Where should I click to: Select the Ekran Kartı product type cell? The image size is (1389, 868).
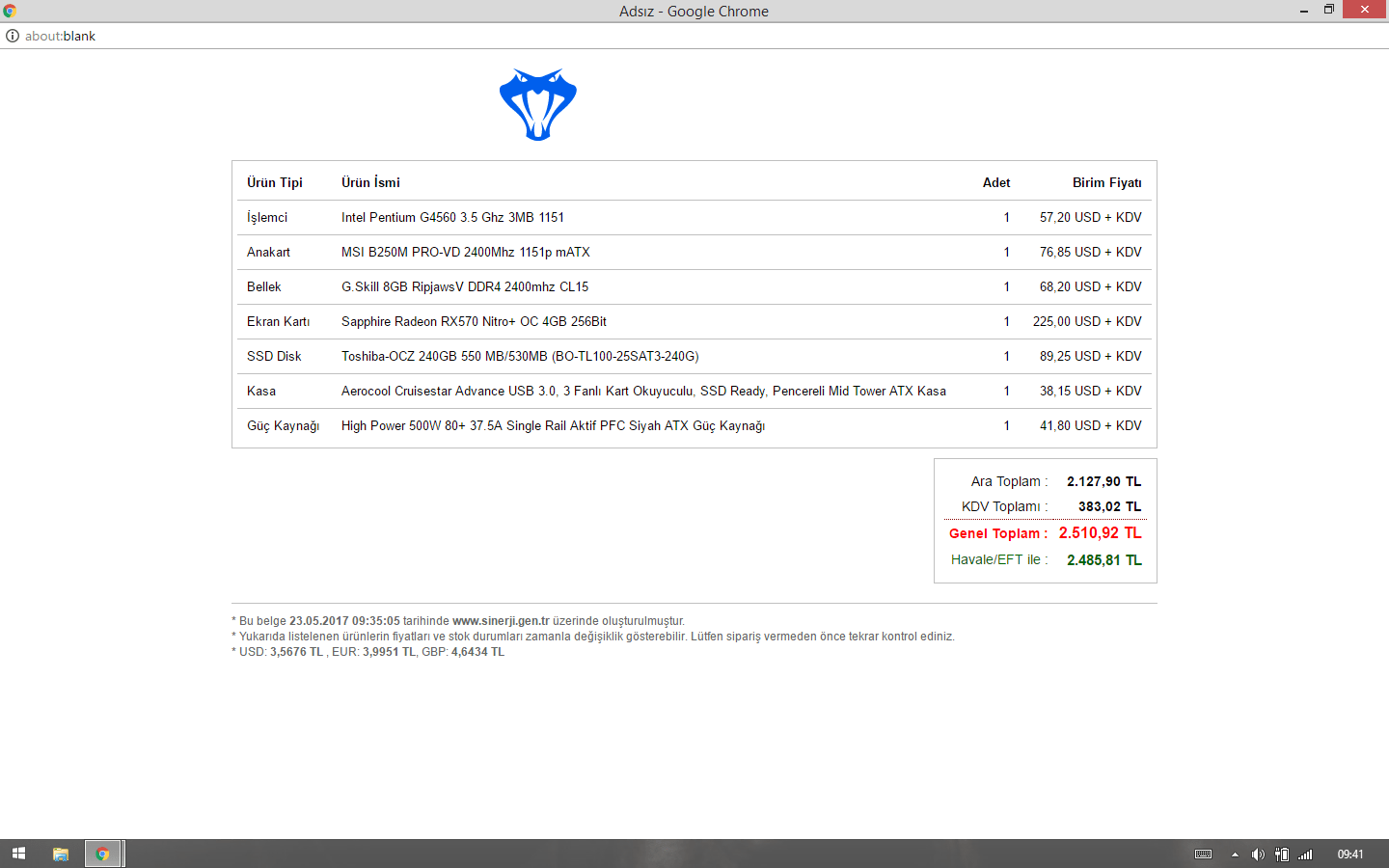coord(279,321)
